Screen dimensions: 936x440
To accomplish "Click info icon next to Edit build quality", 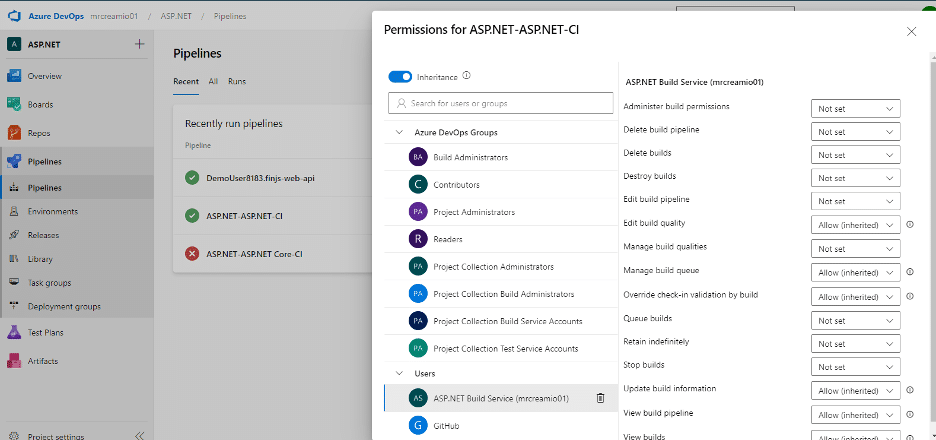I will [x=910, y=224].
